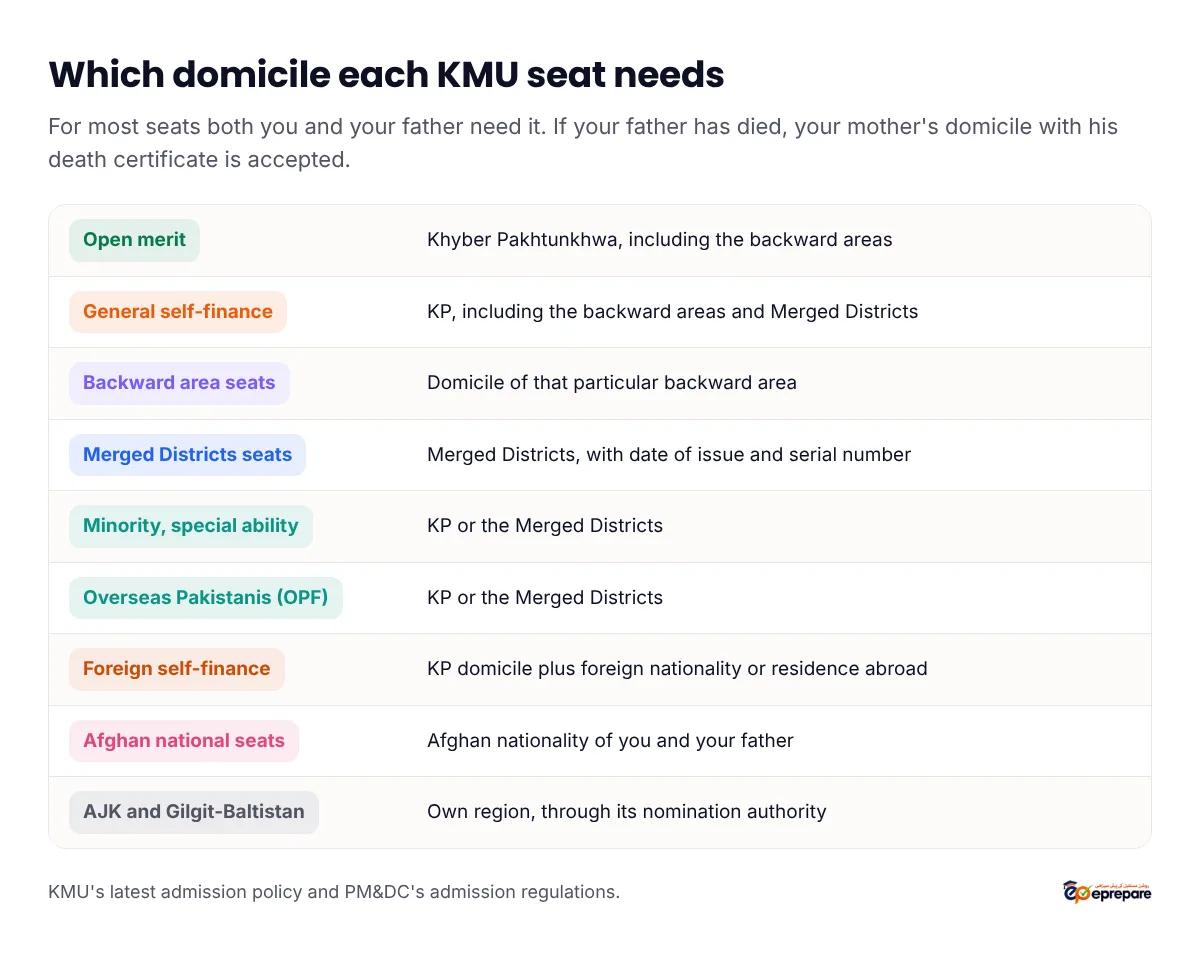Click 'Domicile of that particular backward area'
Screen dimensions: 1200x955
pos(612,383)
